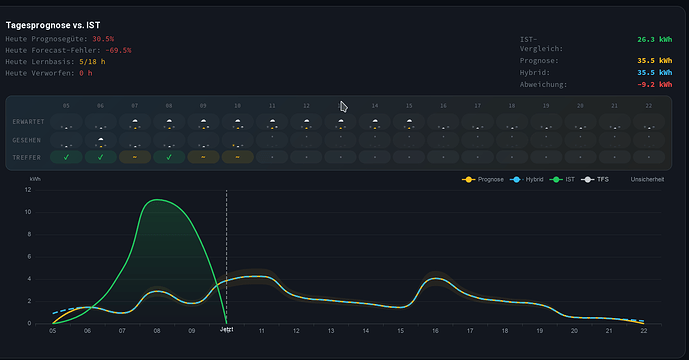Toggle the Unsicherheit band in the legend
Image resolution: width=689 pixels, height=360 pixels.
[647, 179]
